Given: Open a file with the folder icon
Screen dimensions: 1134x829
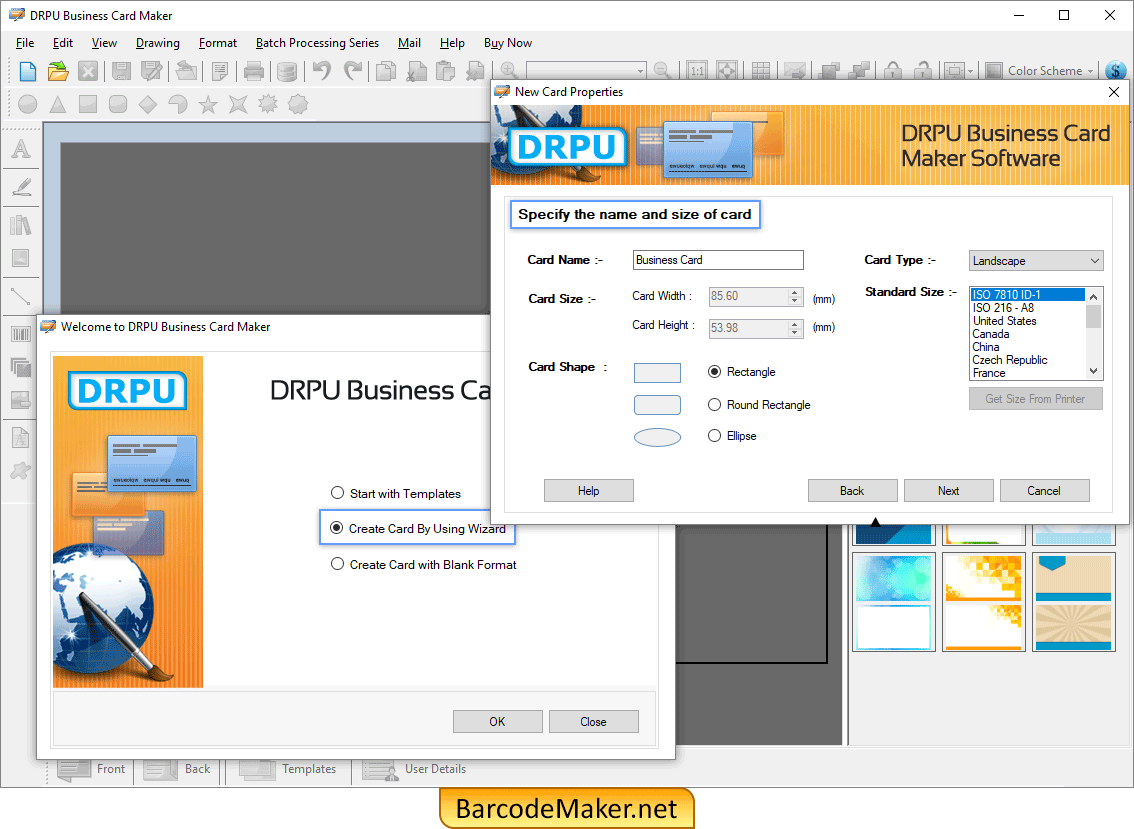Looking at the screenshot, I should [58, 71].
